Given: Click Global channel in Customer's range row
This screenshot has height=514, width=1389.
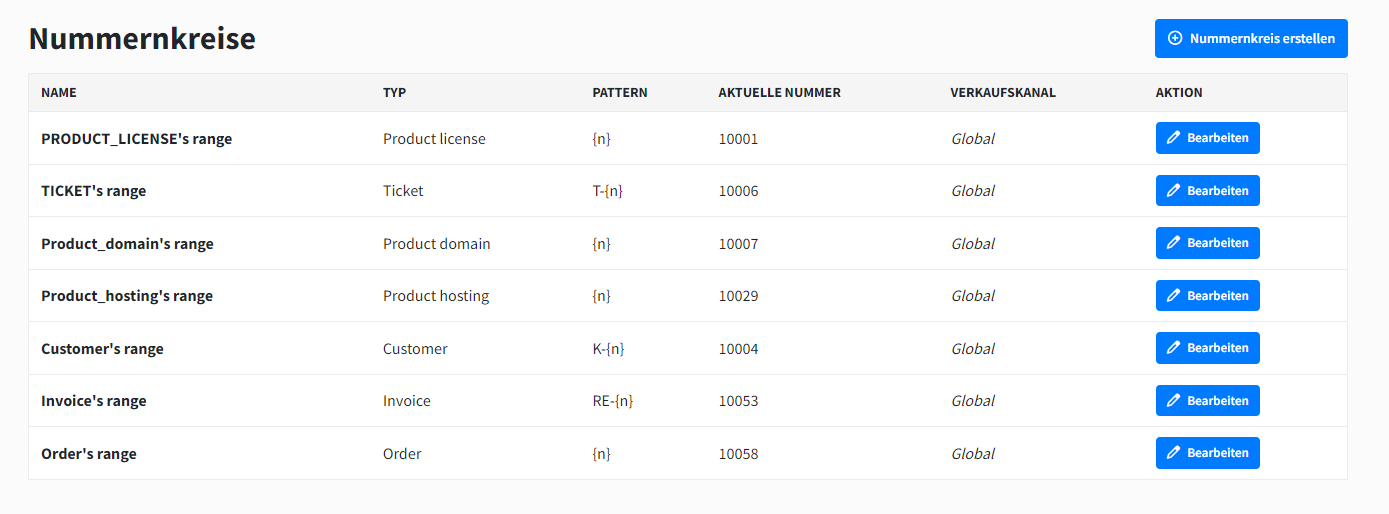Looking at the screenshot, I should click(972, 349).
